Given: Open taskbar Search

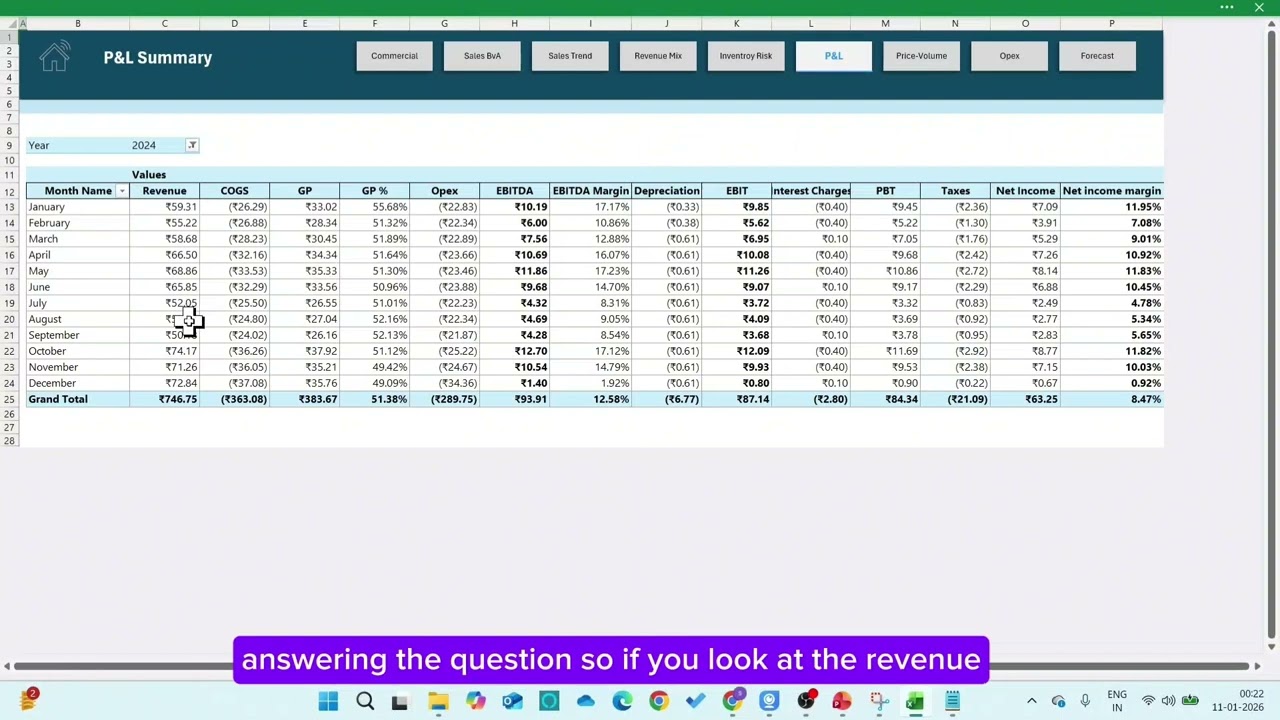Looking at the screenshot, I should (x=365, y=702).
